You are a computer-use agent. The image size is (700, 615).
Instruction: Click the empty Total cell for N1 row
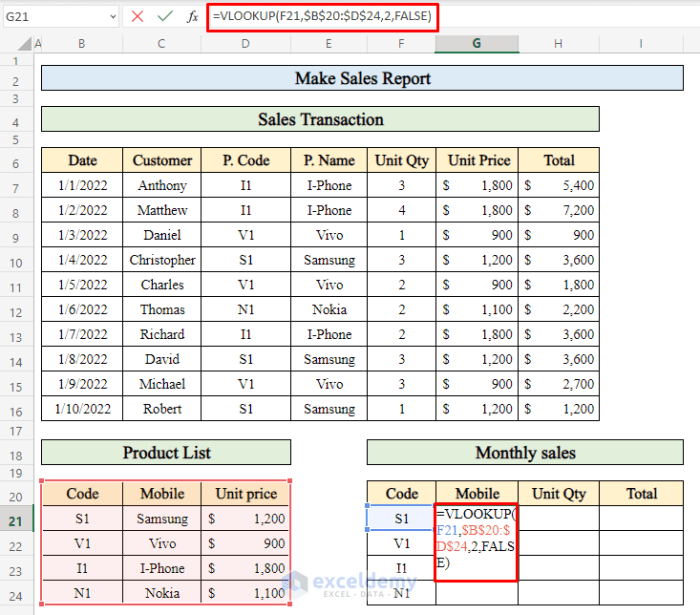(x=642, y=593)
